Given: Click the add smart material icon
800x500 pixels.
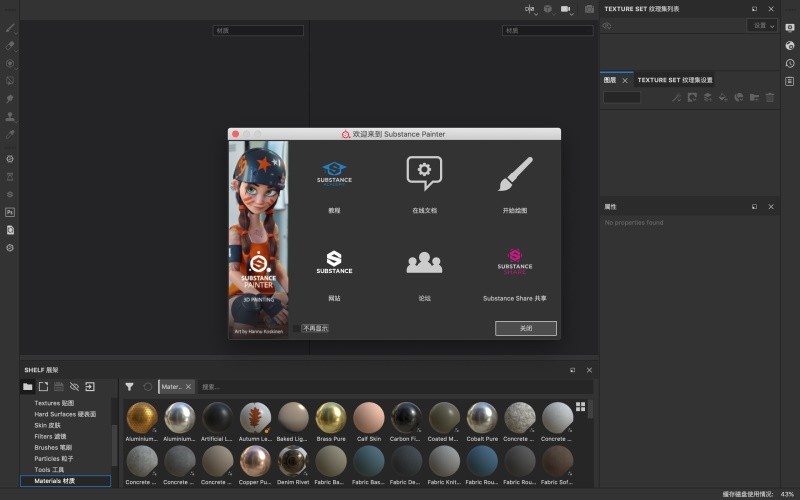Looking at the screenshot, I should (x=739, y=97).
